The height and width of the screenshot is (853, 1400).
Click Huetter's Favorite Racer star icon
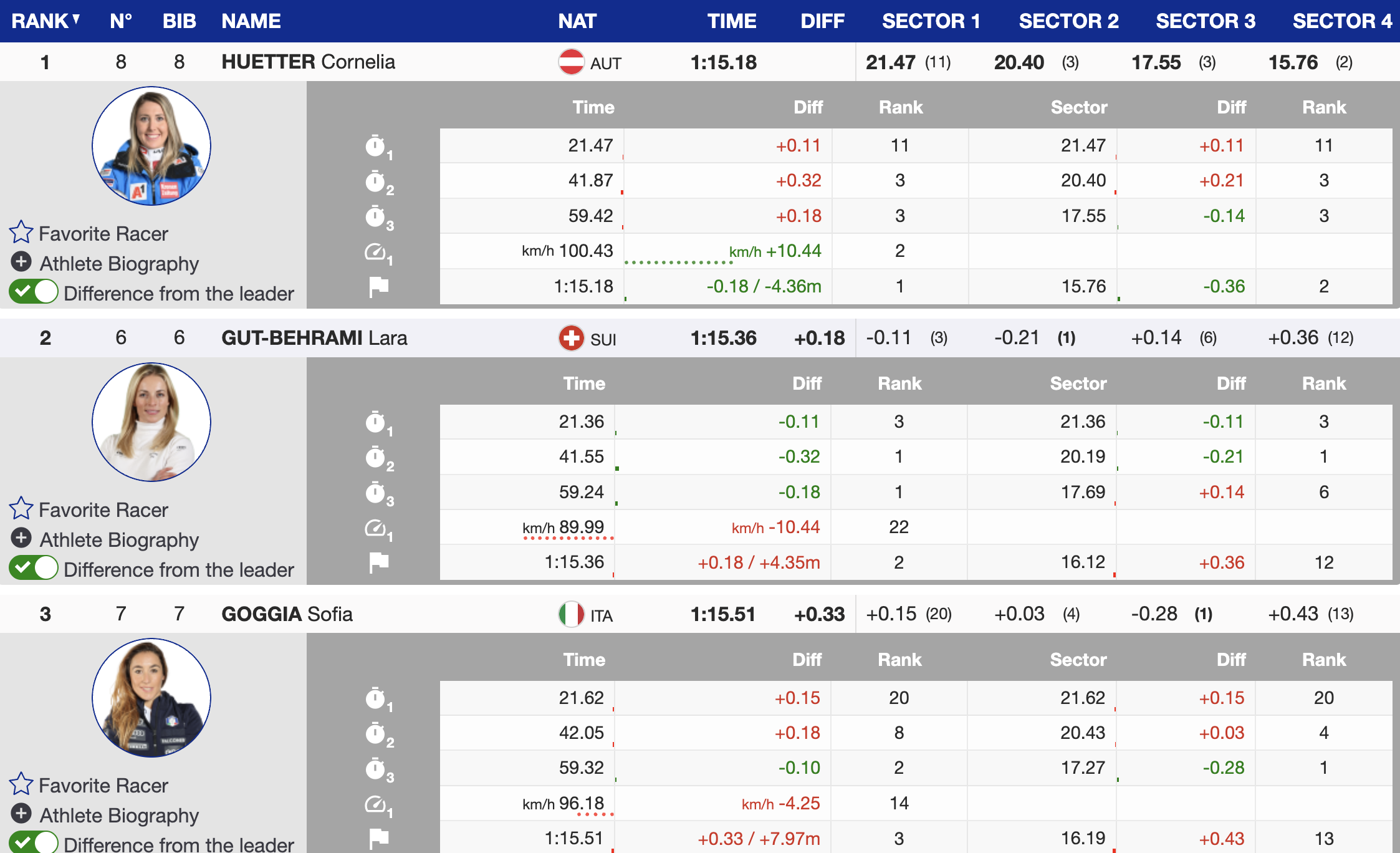tap(21, 232)
